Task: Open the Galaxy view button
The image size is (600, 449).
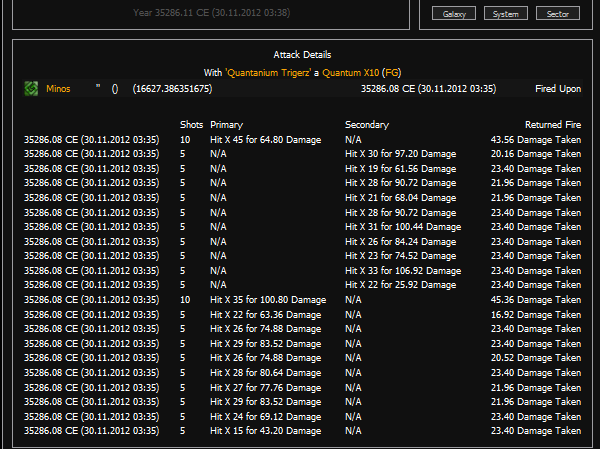Action: click(x=454, y=14)
